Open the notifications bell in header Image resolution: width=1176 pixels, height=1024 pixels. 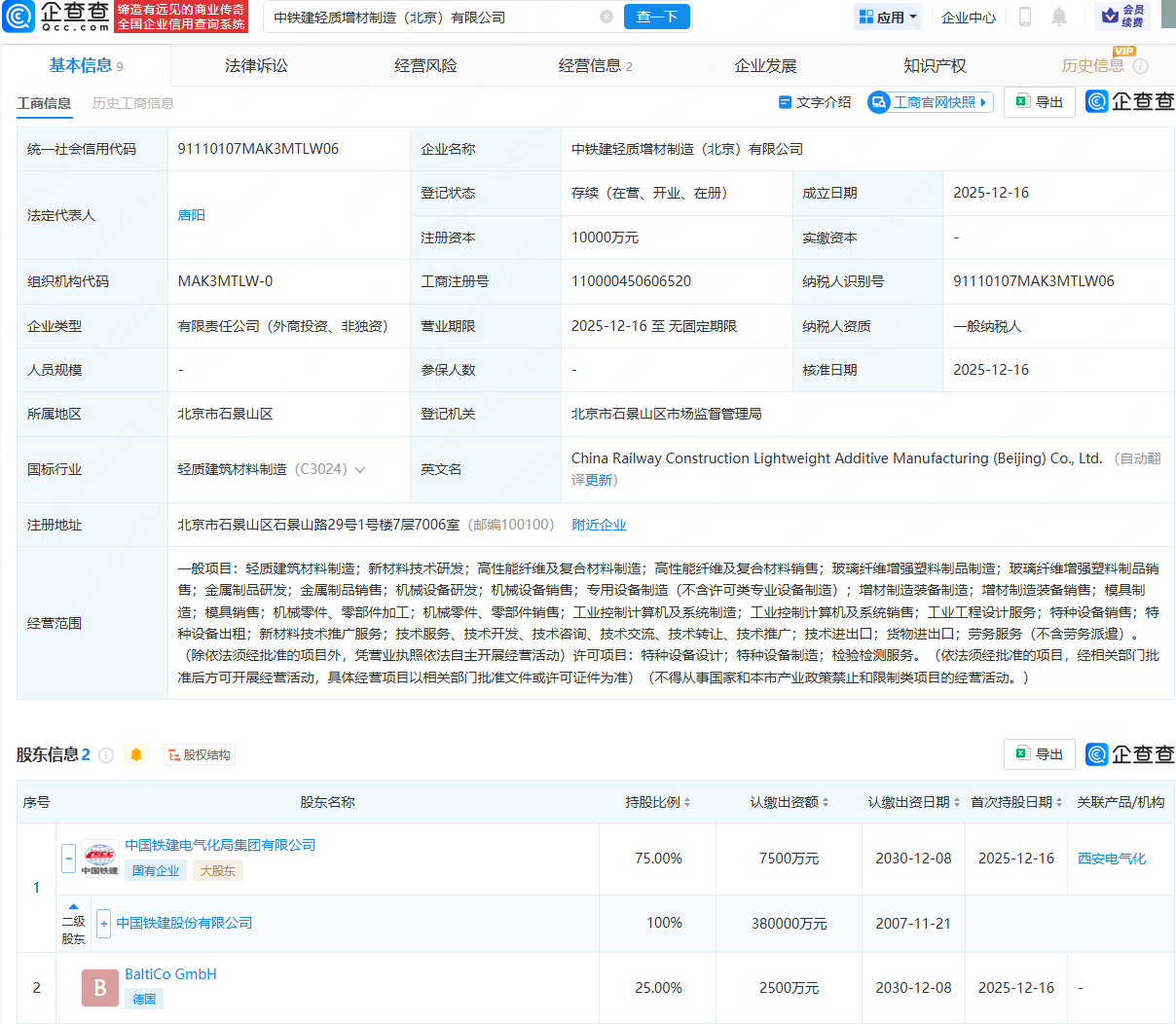coord(1059,17)
